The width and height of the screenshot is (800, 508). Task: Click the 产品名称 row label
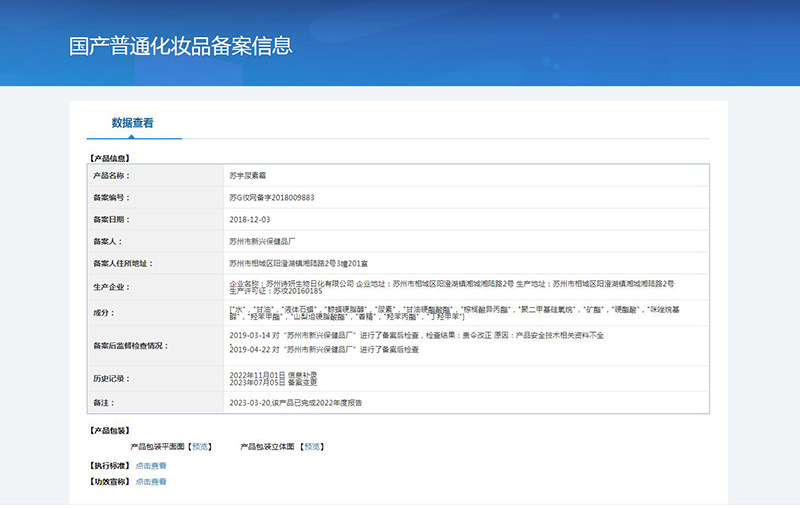point(111,175)
